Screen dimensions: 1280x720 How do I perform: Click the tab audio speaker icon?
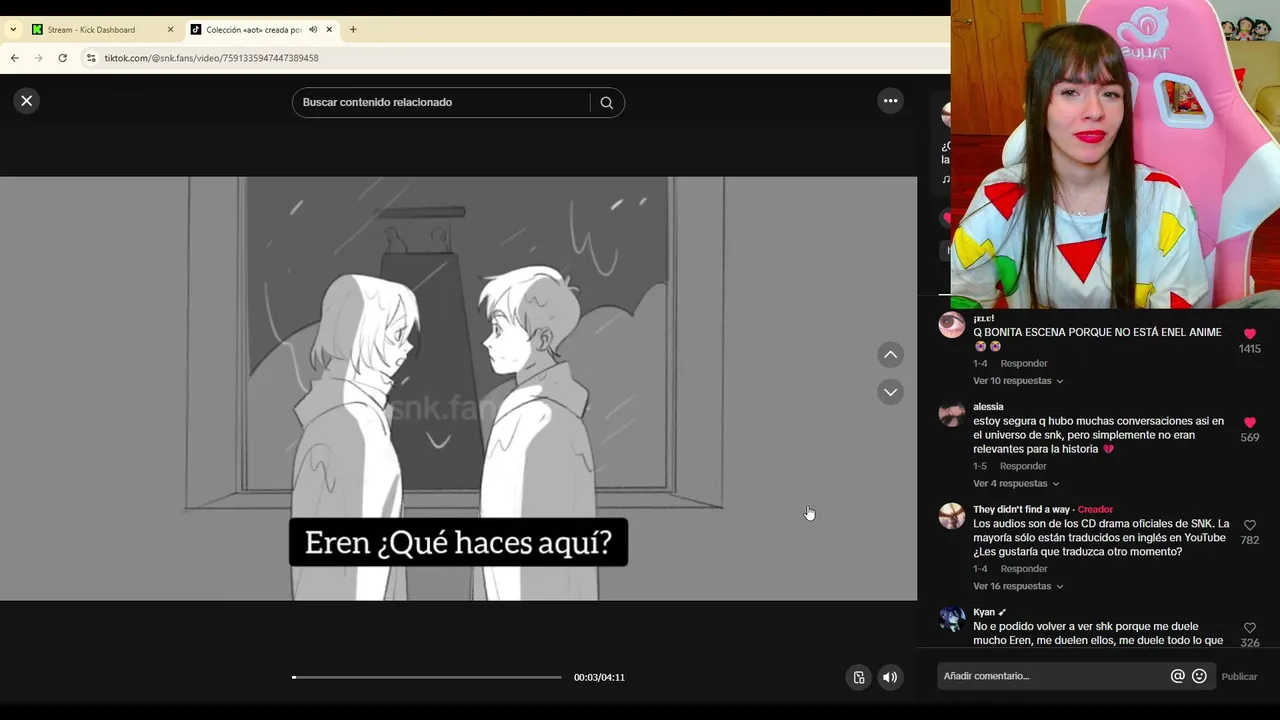313,30
